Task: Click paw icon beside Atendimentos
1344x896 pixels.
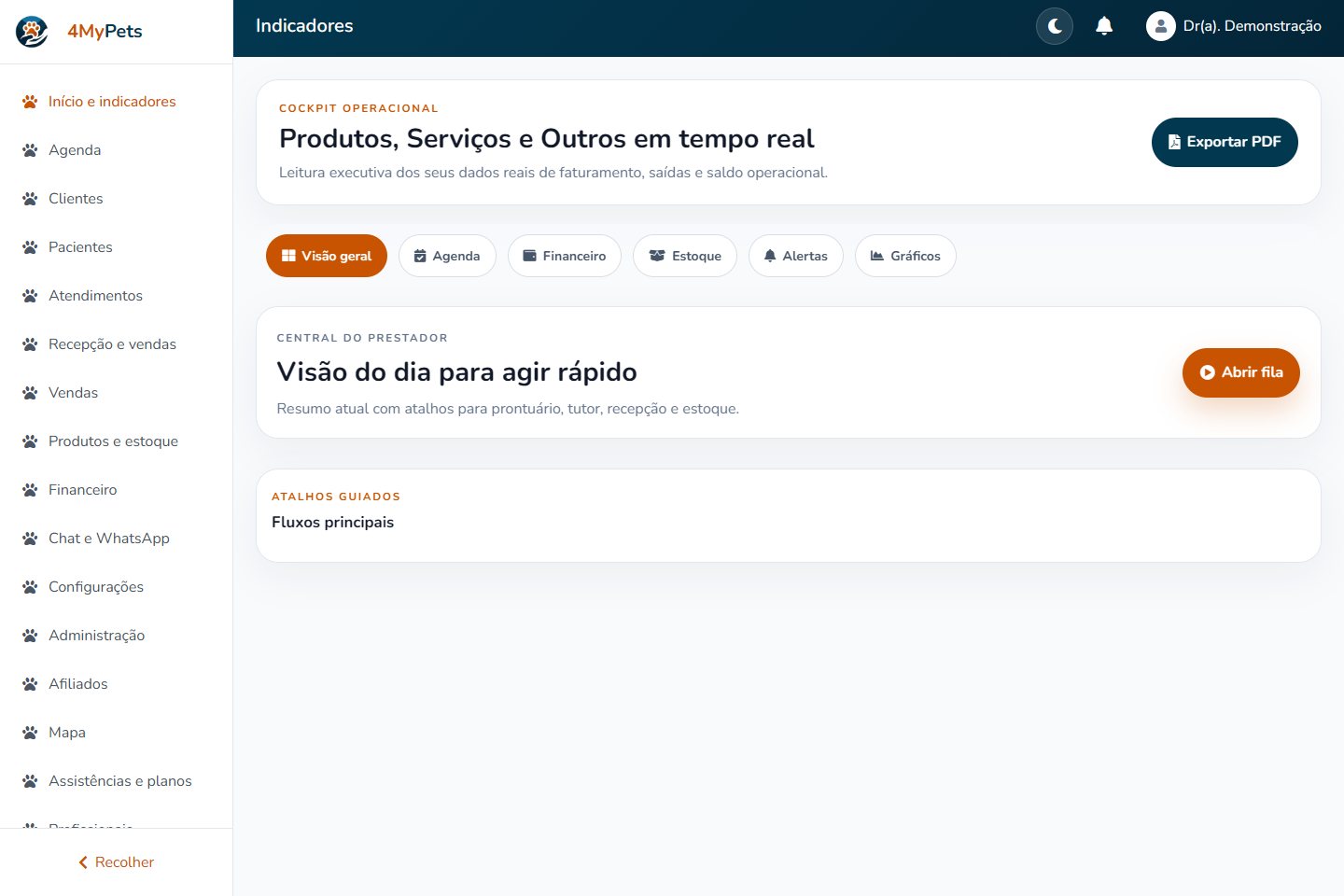Action: click(x=30, y=296)
